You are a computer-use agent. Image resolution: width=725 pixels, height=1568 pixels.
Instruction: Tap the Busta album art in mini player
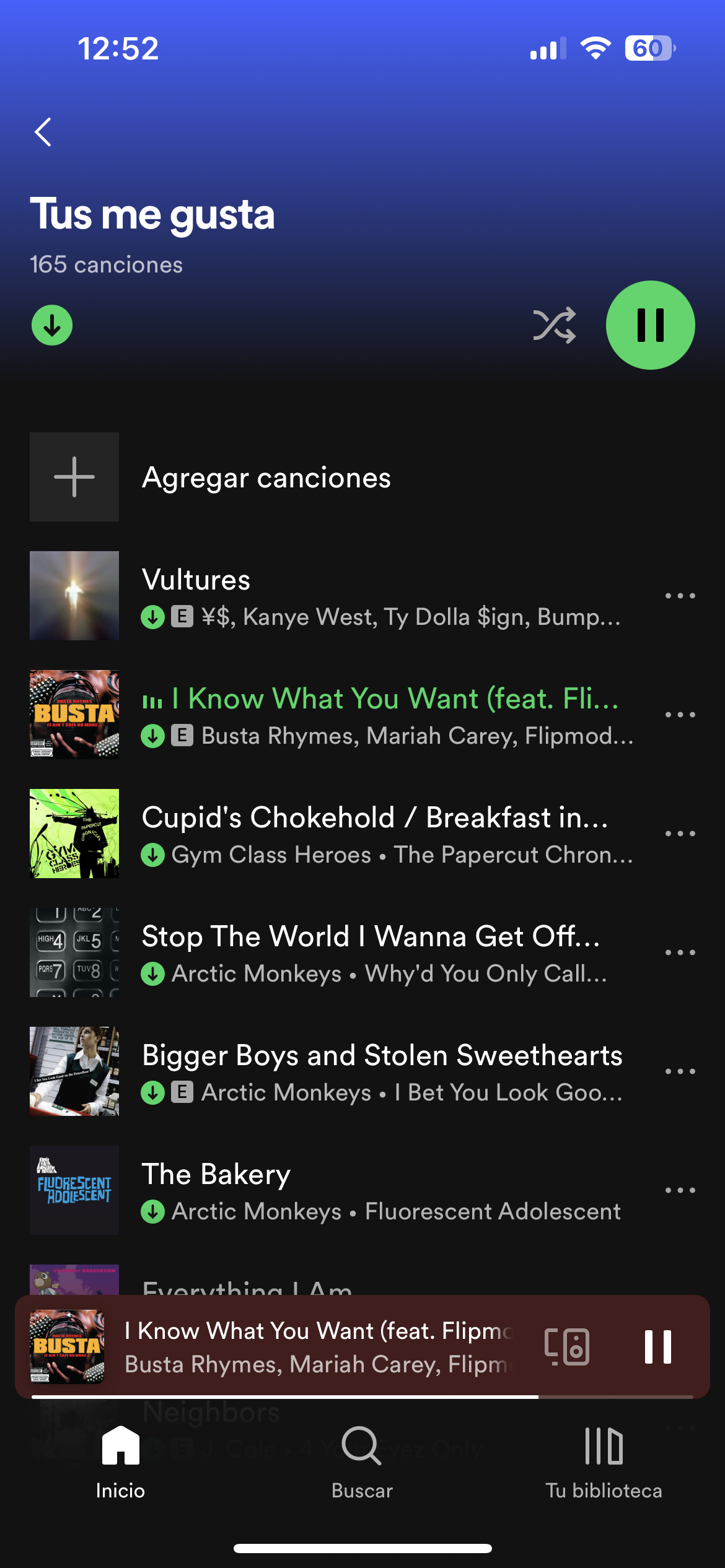click(67, 1346)
